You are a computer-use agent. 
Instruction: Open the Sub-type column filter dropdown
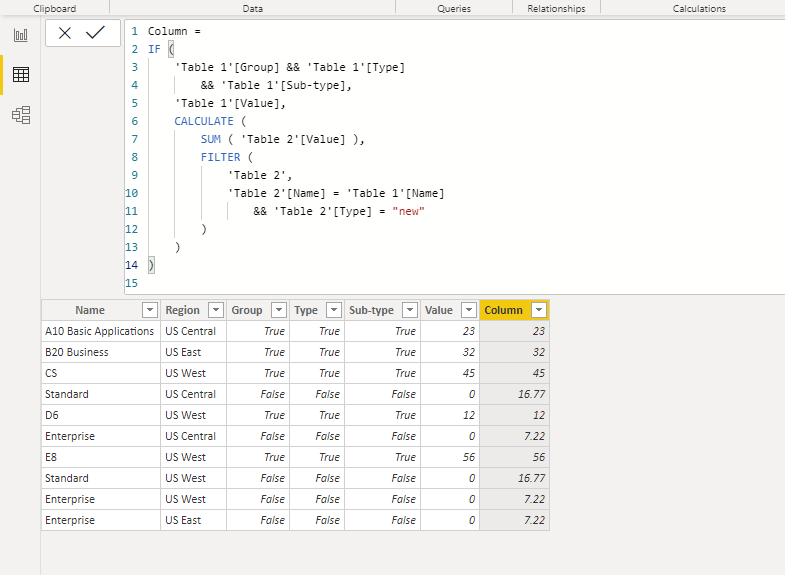tap(410, 310)
